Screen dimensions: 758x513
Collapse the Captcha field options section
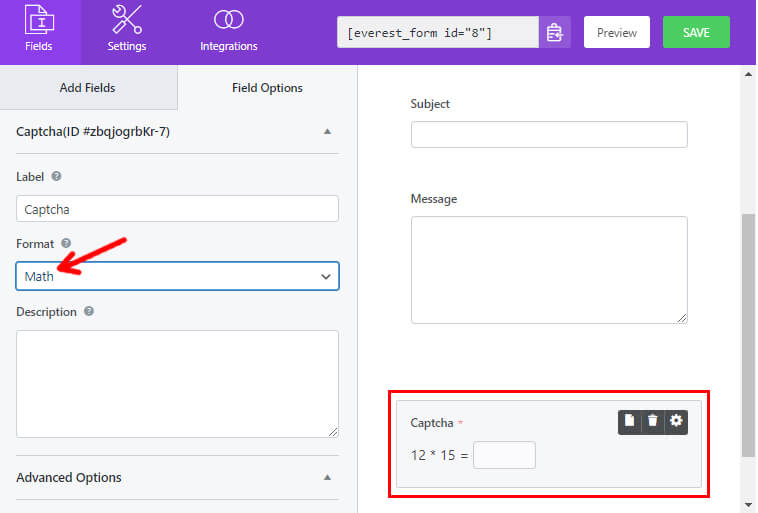[x=327, y=132]
